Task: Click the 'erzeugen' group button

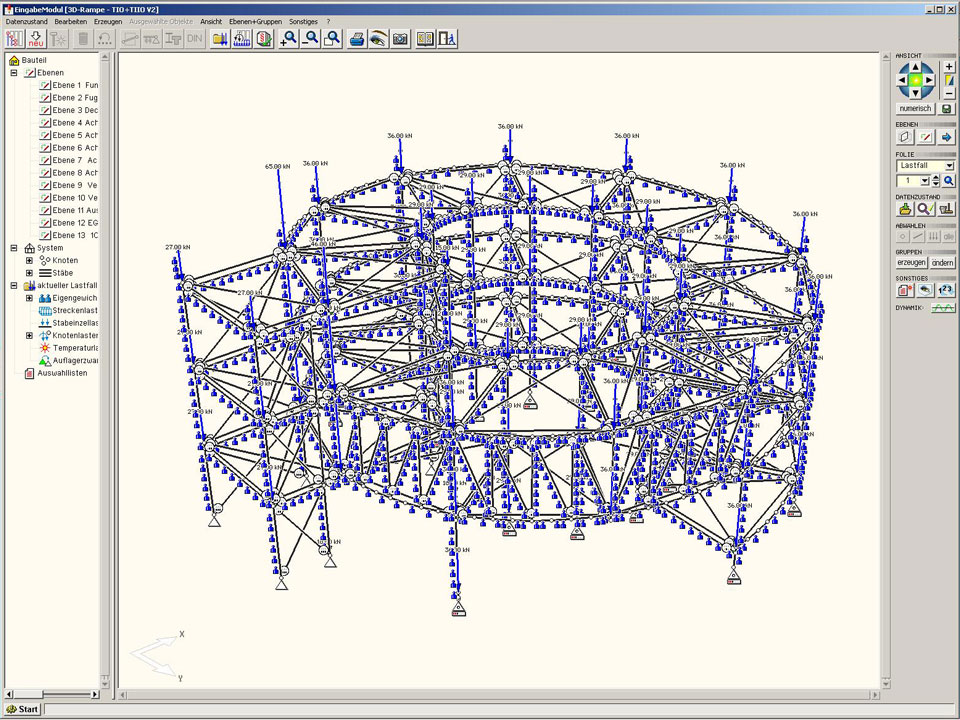Action: click(911, 262)
